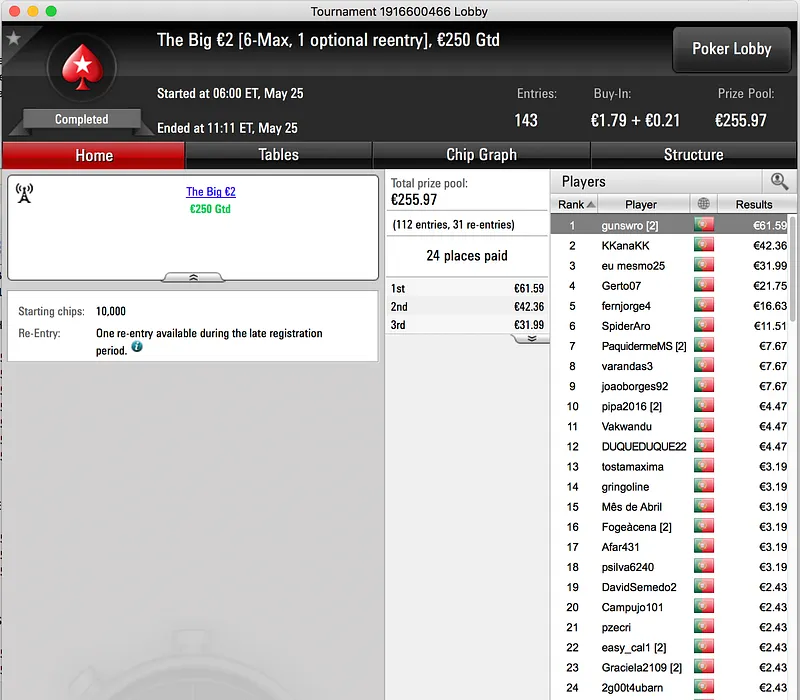The image size is (800, 700).
Task: Click the PokerStars spade logo
Action: [x=82, y=67]
